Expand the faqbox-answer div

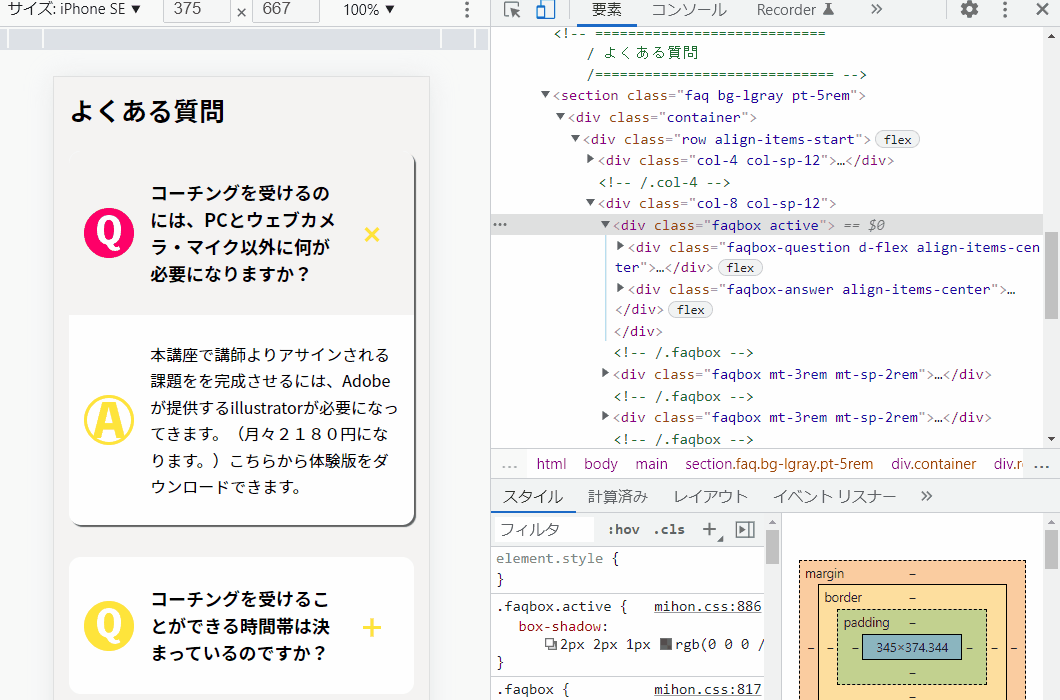[620, 289]
